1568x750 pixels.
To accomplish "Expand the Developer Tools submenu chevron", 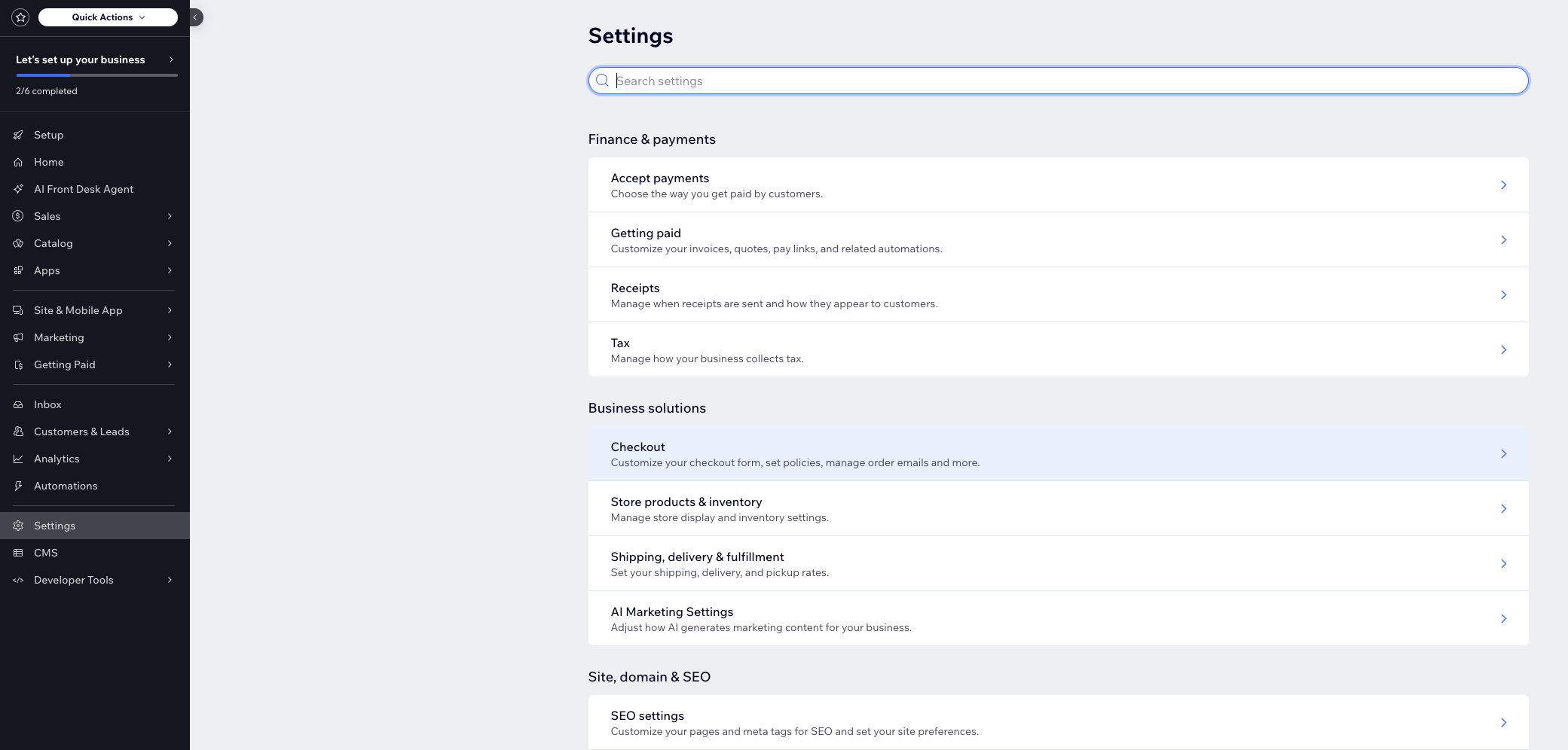I will pos(170,580).
